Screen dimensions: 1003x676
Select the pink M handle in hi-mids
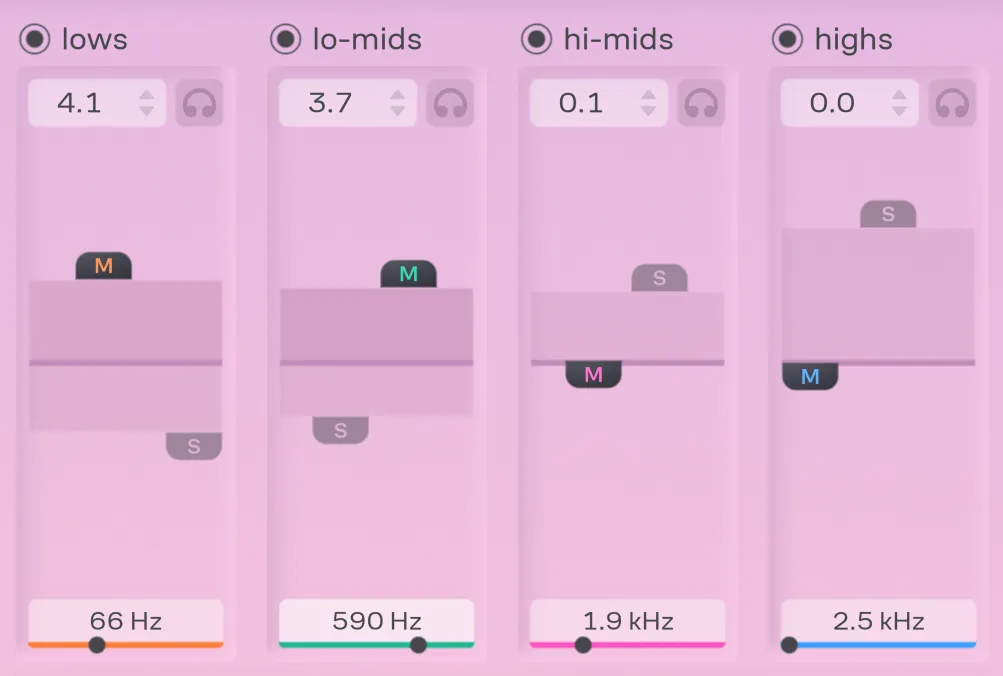[593, 374]
